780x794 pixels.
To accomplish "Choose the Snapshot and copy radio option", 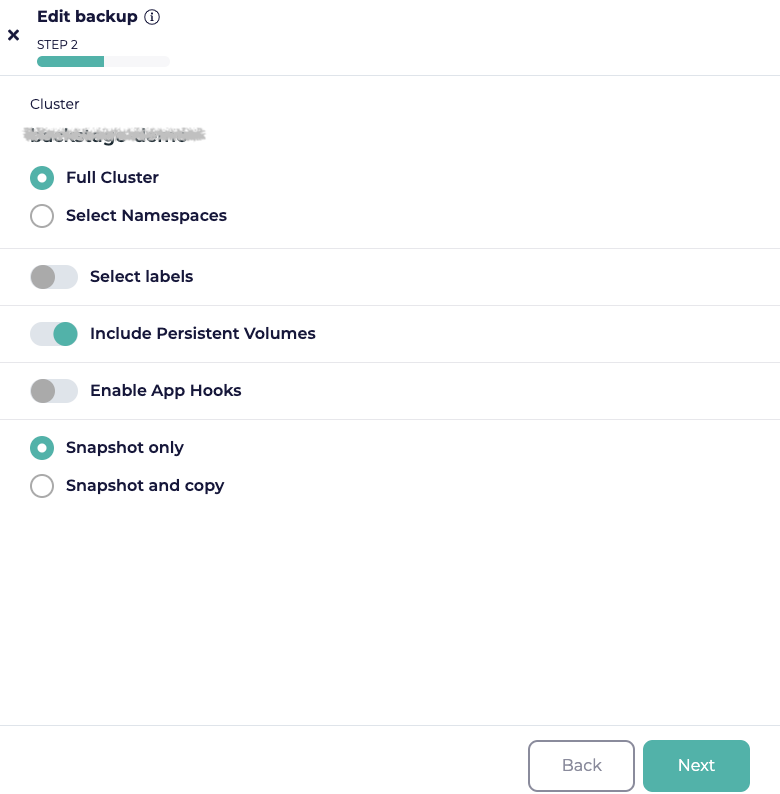I will (42, 486).
